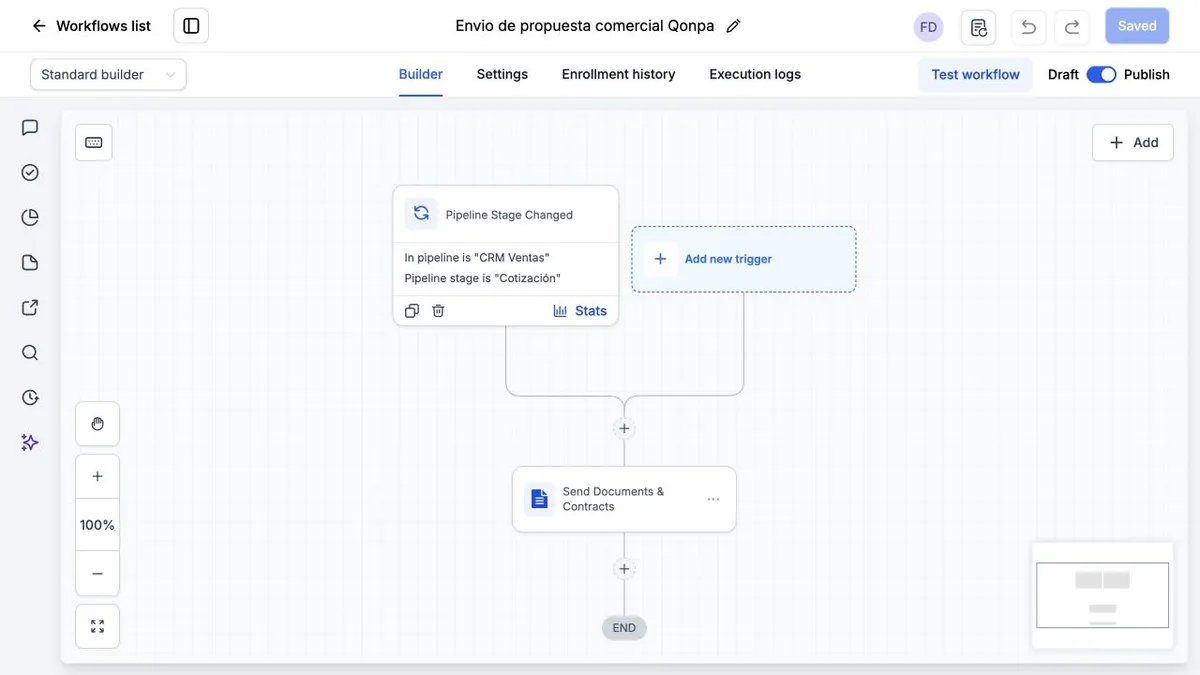This screenshot has height=675, width=1200.
Task: Select Send Documents & Contracts action
Action: click(624, 499)
